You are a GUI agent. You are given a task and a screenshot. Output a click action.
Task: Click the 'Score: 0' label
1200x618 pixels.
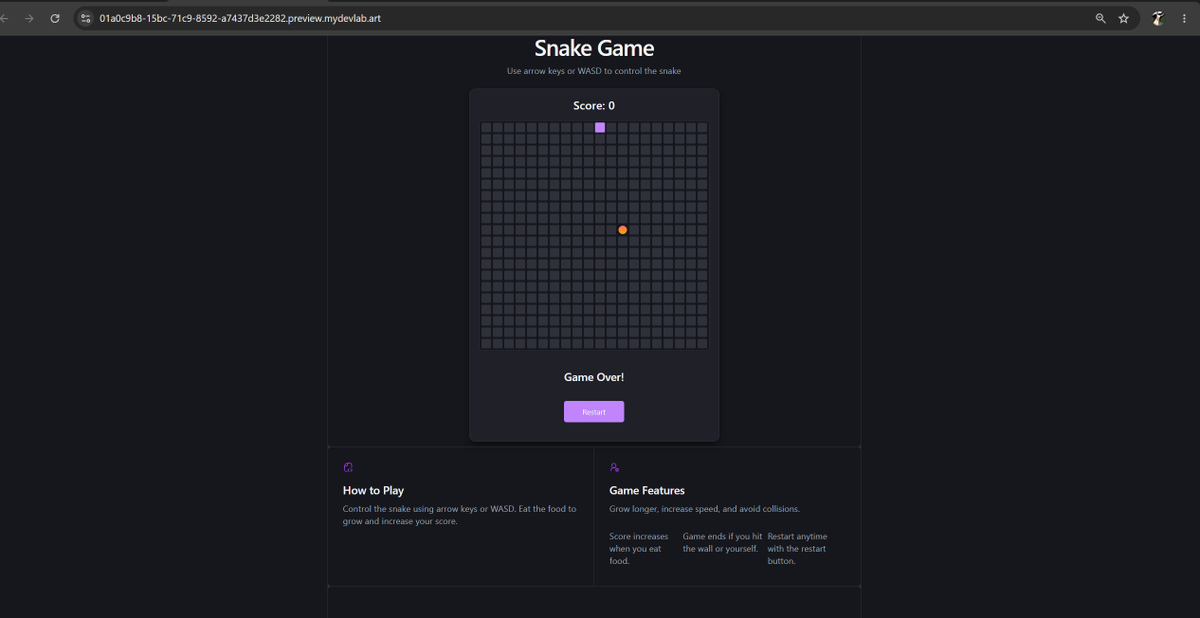[594, 106]
